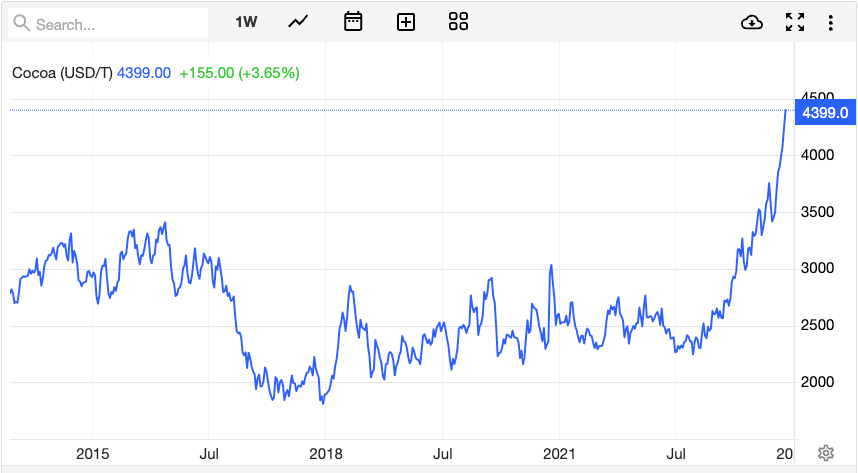
Task: Open the line chart type menu
Action: pos(298,22)
